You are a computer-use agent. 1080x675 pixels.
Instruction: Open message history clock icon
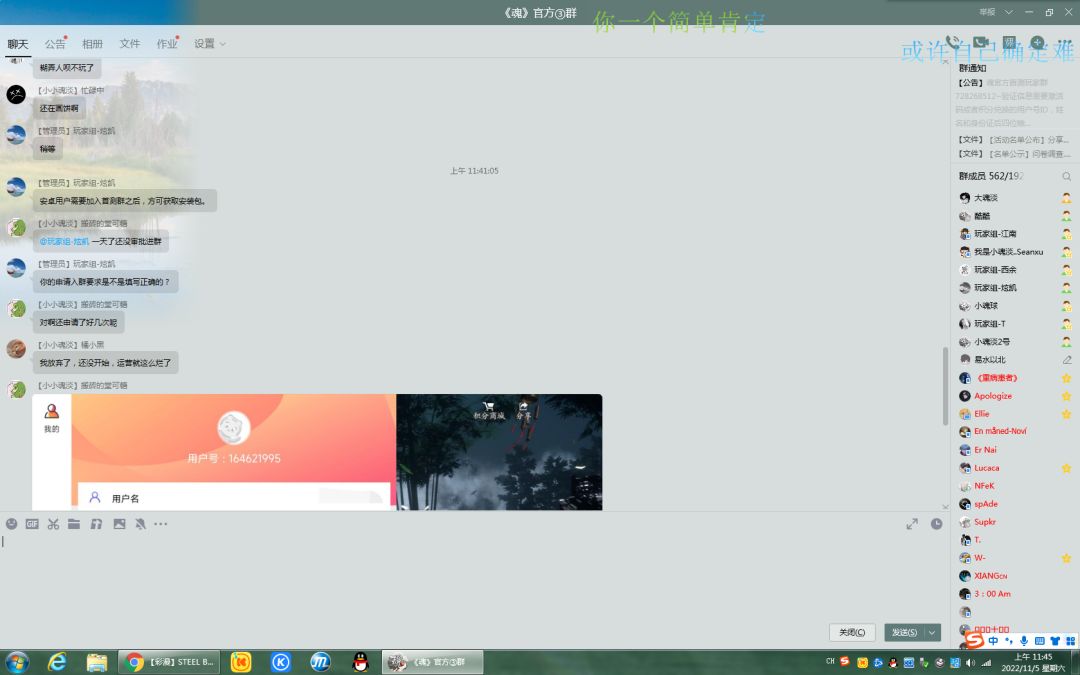tap(936, 524)
